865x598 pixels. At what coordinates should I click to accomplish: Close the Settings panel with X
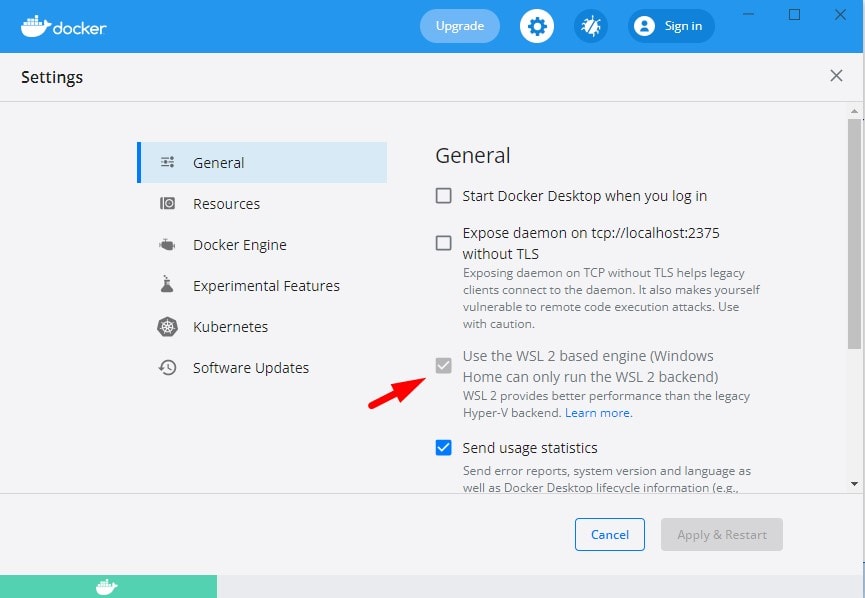836,76
